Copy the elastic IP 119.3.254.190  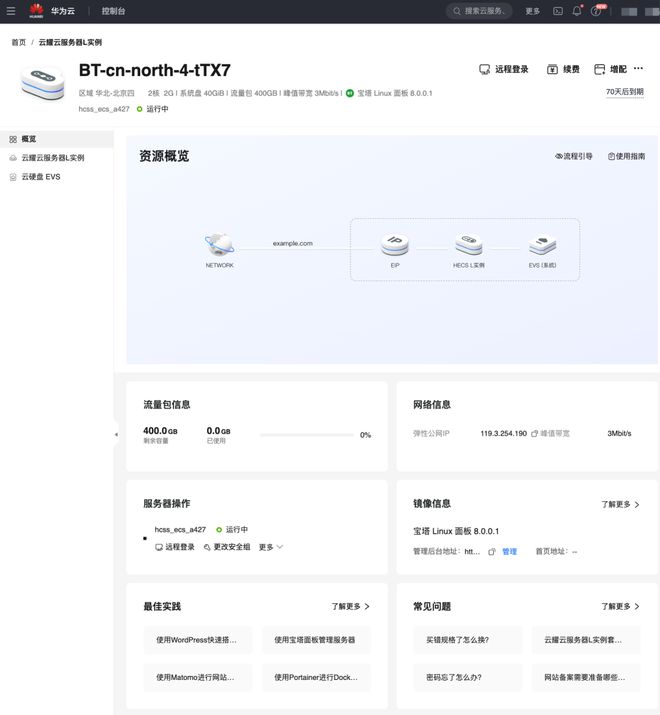point(535,434)
